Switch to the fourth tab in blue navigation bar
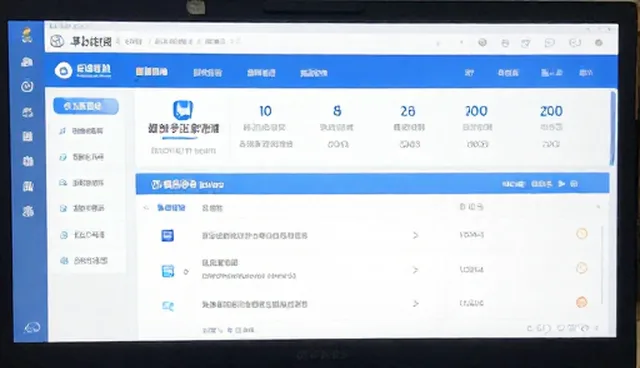The height and width of the screenshot is (368, 640). tap(313, 73)
